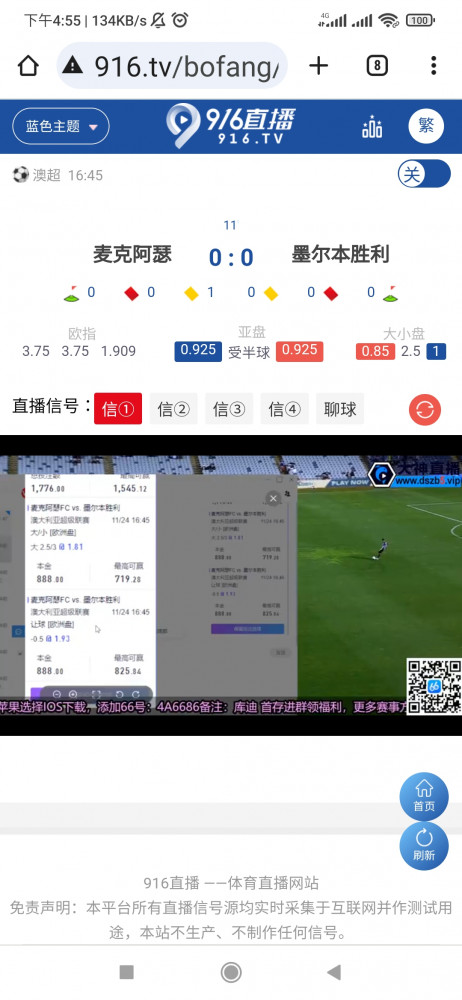Tap the Android back navigation triangle
The image size is (462, 1000).
pos(334,972)
